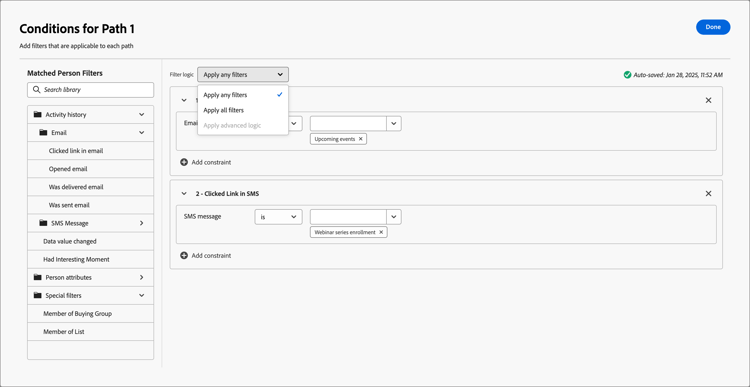The height and width of the screenshot is (387, 750).
Task: Delete the Clicked Link in SMS filter
Action: 708,194
